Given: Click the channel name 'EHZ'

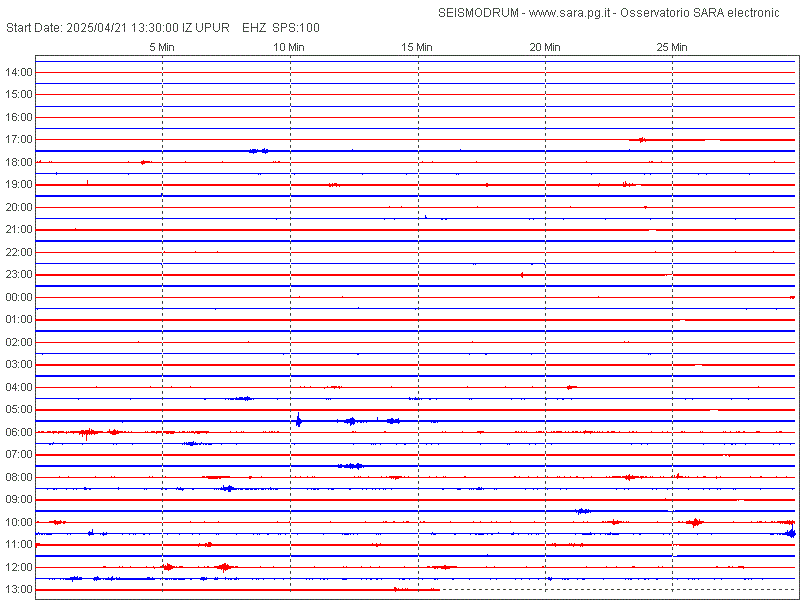Looking at the screenshot, I should pyautogui.click(x=254, y=28).
